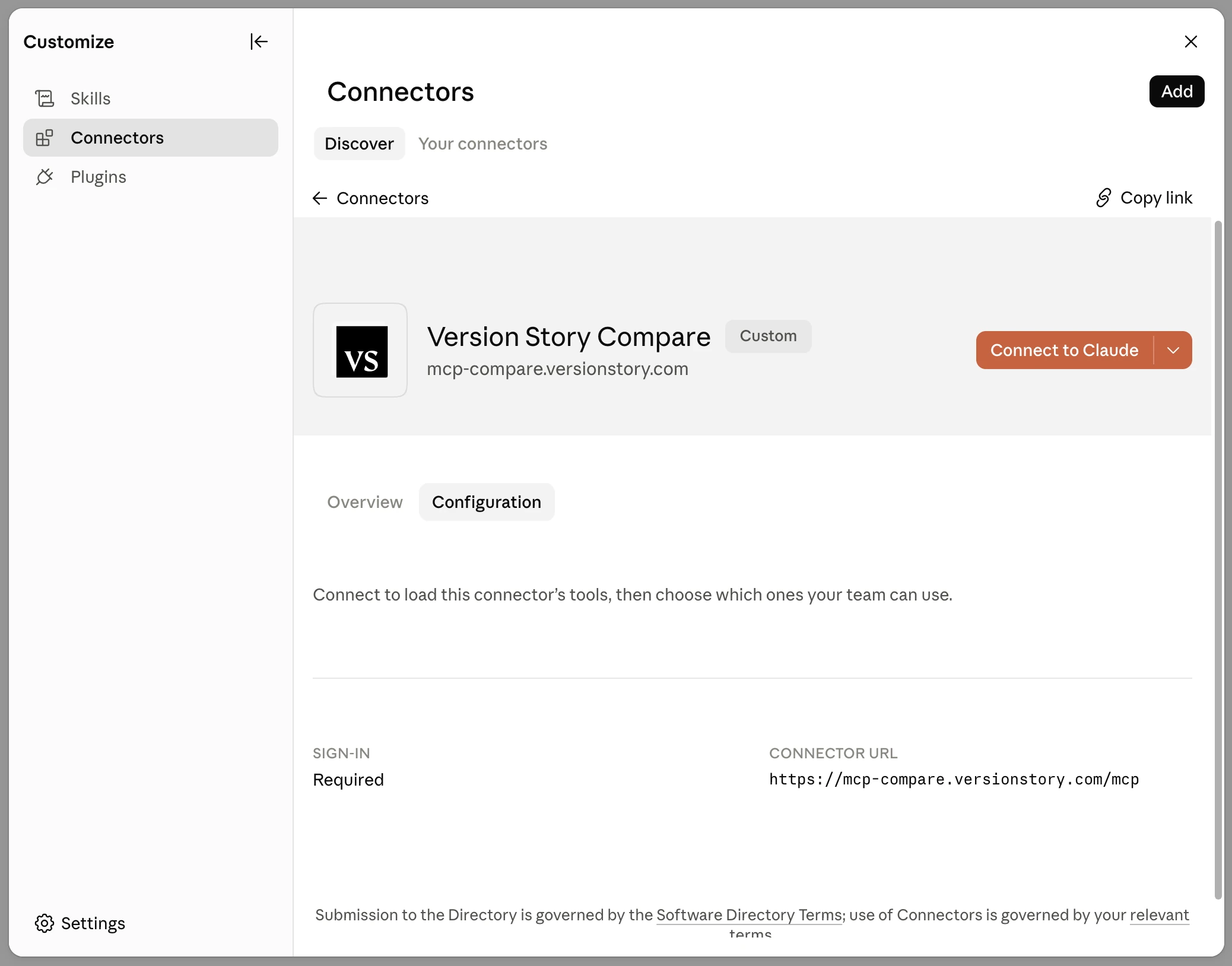The width and height of the screenshot is (1232, 966).
Task: Select the Configuration tab
Action: click(x=487, y=502)
